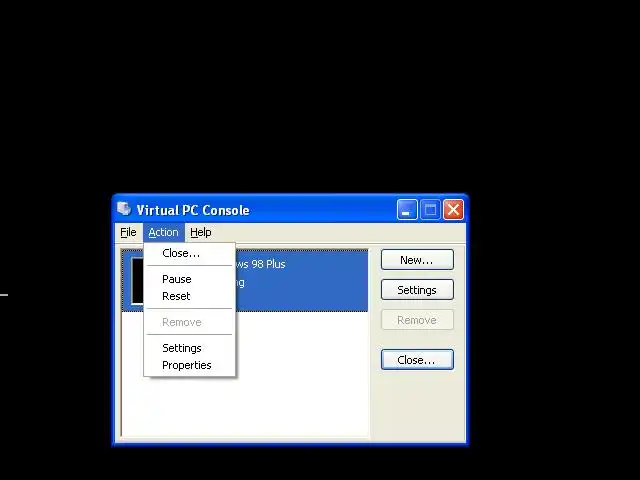Choose Close... in the Action menu
The height and width of the screenshot is (480, 640).
tap(189, 253)
